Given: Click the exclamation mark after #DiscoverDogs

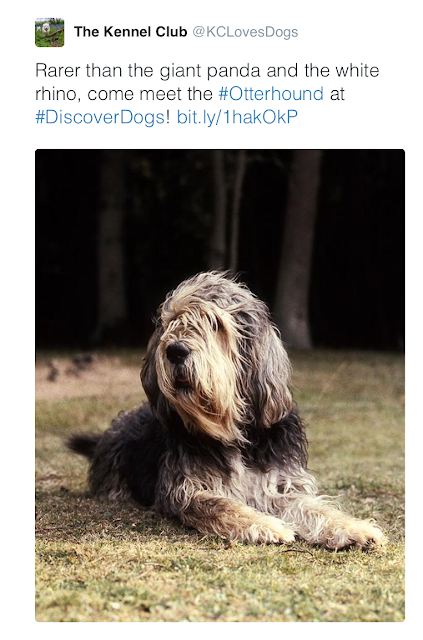Looking at the screenshot, I should pos(167,118).
